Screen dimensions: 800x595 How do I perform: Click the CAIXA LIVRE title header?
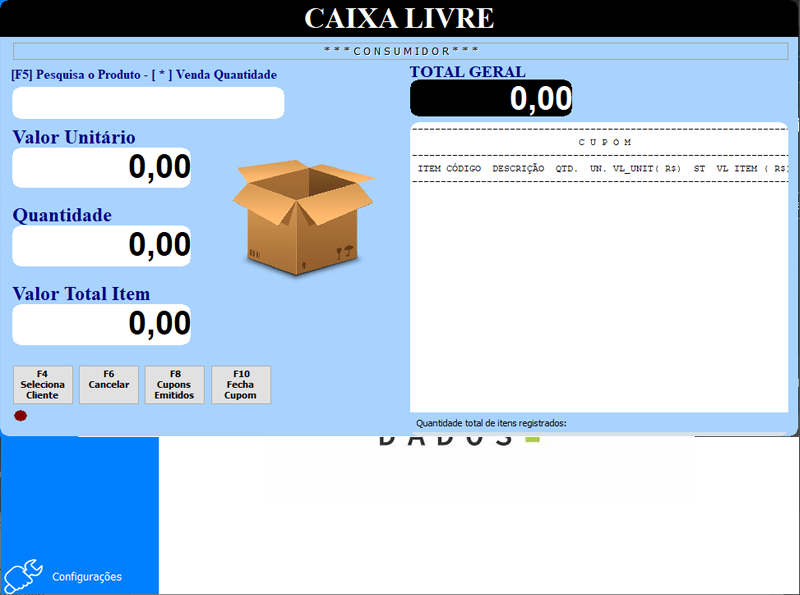click(400, 18)
